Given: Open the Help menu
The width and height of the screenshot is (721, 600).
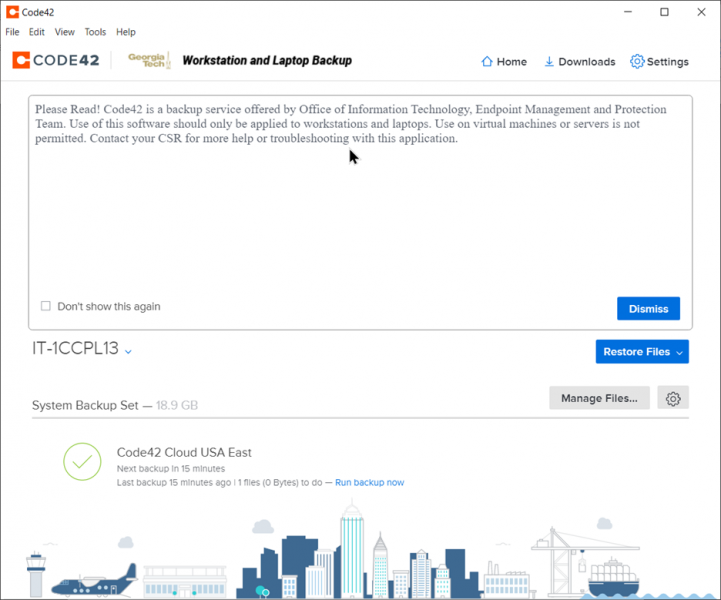Looking at the screenshot, I should [x=126, y=32].
